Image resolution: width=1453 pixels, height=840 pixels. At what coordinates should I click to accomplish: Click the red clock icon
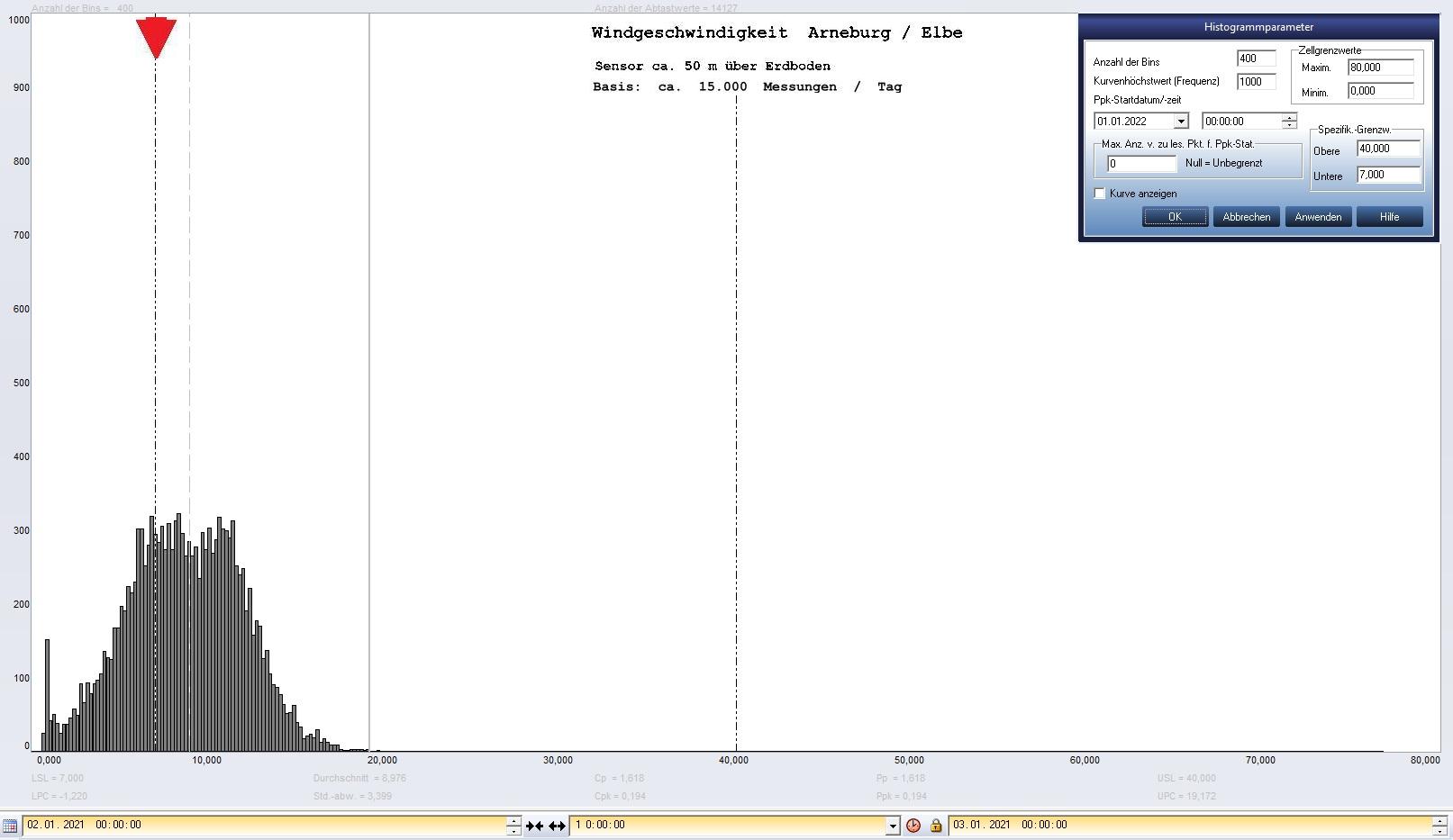[x=913, y=825]
